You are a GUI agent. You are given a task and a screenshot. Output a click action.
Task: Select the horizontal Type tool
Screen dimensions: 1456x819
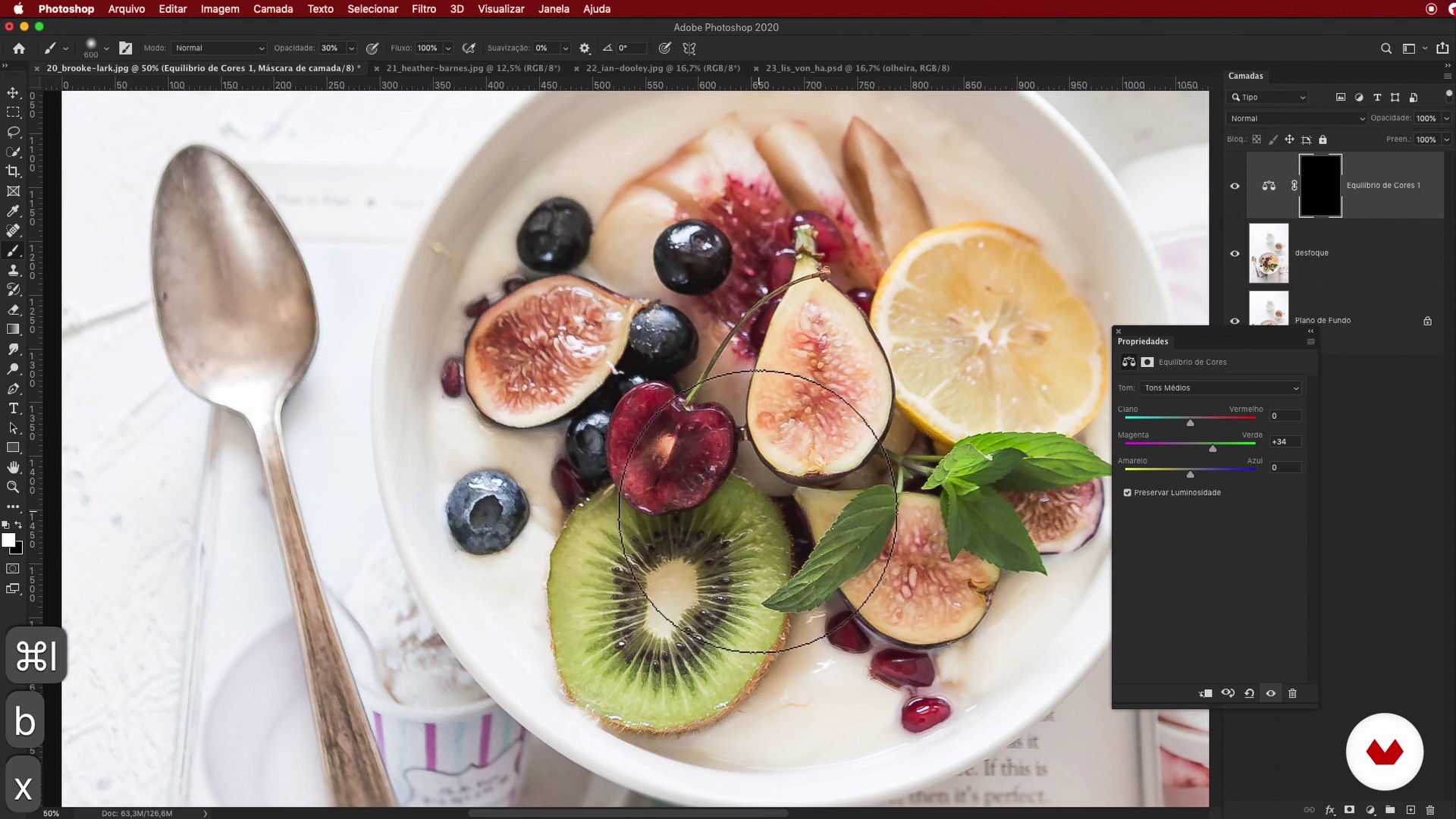[x=13, y=408]
